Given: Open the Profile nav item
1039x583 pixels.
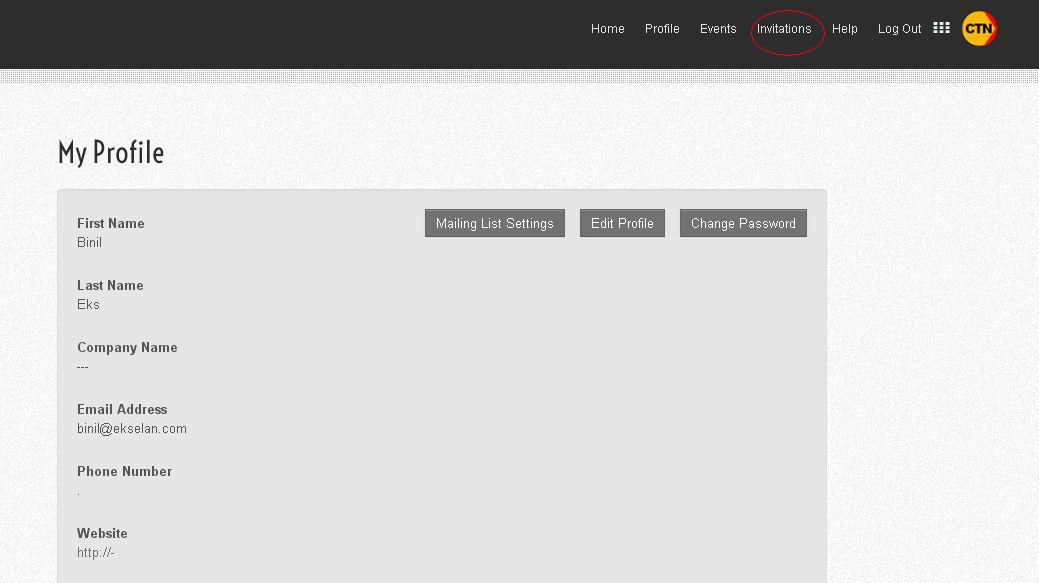Looking at the screenshot, I should 662,29.
